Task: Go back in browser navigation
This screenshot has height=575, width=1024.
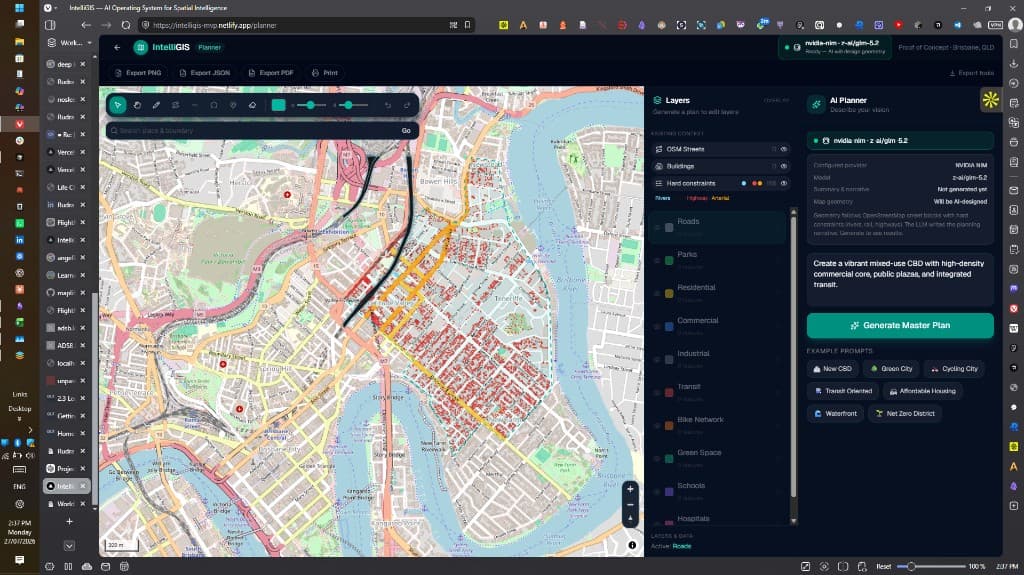Action: [86, 25]
